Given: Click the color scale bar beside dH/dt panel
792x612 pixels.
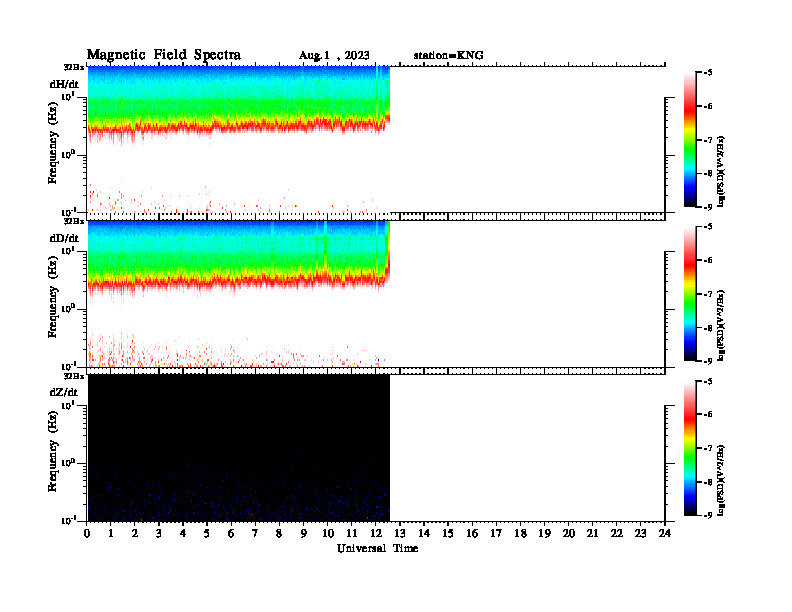Looking at the screenshot, I should 690,140.
